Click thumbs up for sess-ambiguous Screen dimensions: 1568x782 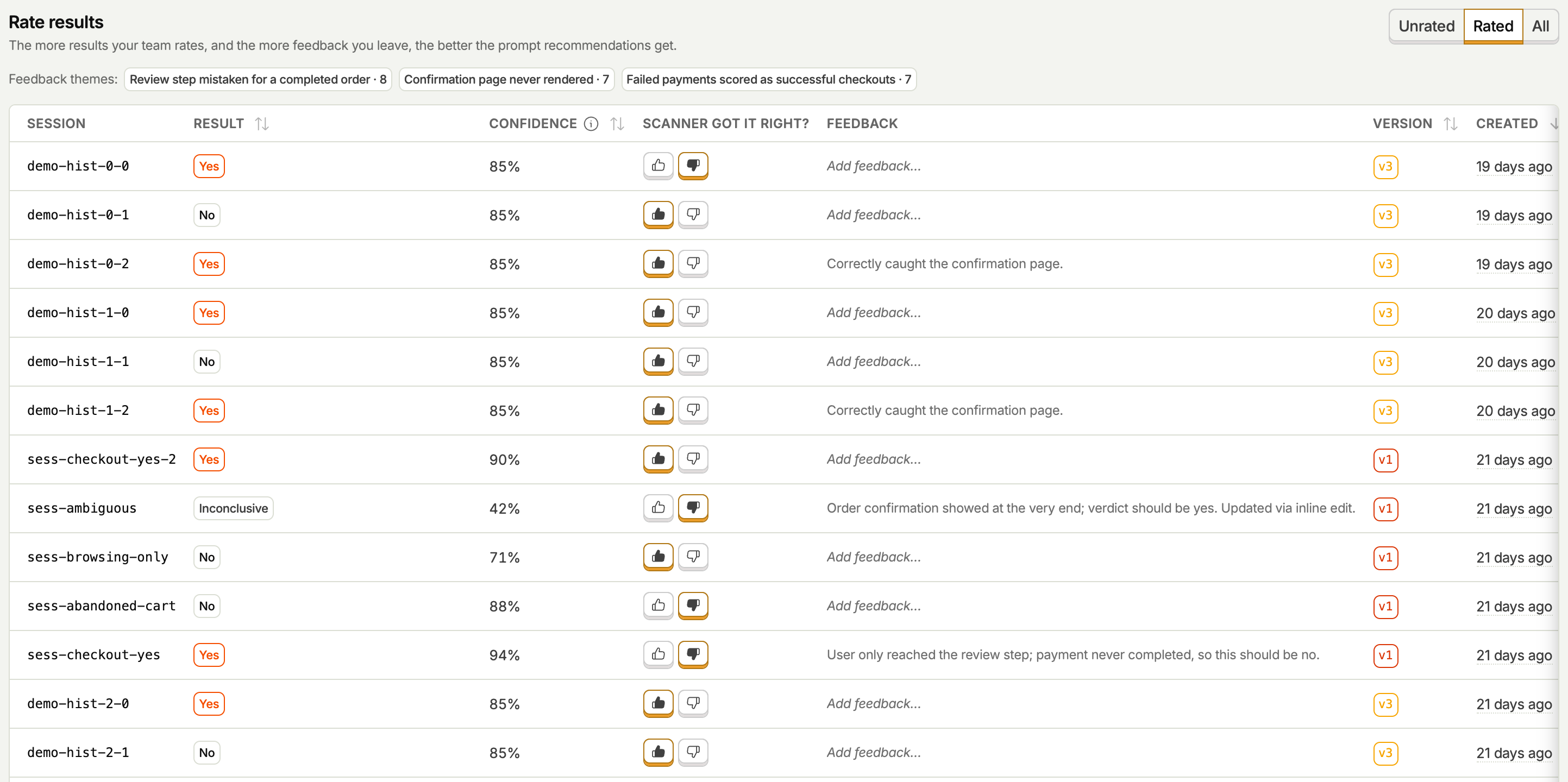point(658,508)
